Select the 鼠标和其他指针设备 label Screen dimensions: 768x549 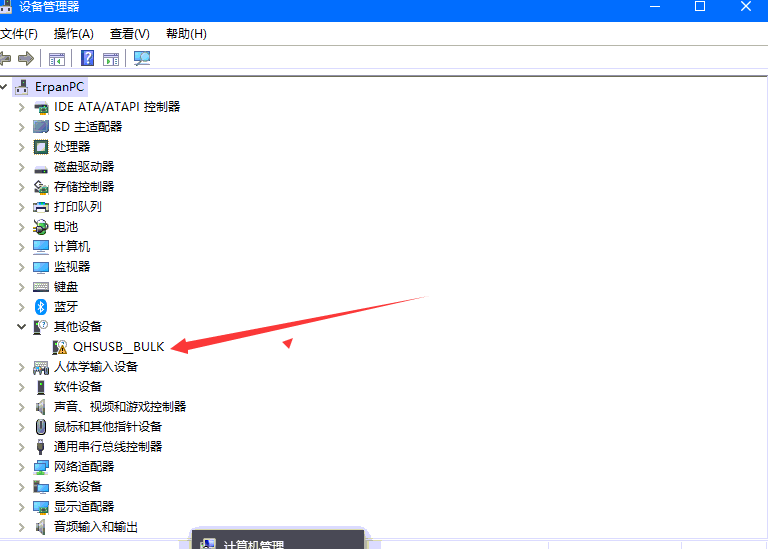point(108,427)
